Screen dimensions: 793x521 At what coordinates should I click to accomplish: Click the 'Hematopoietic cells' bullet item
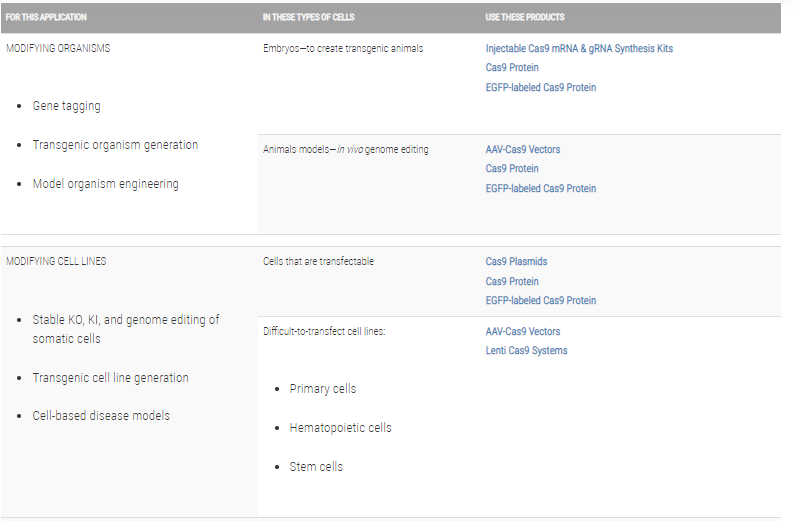340,428
